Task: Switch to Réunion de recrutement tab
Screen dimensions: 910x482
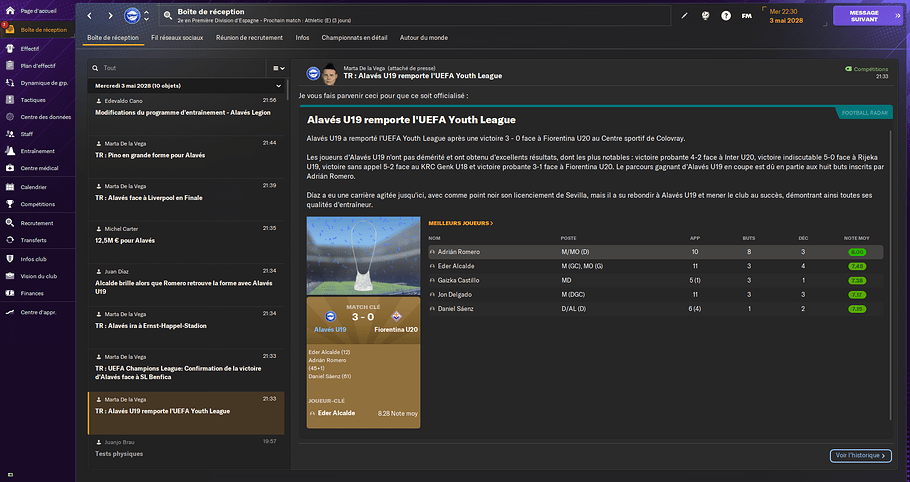Action: pos(250,38)
